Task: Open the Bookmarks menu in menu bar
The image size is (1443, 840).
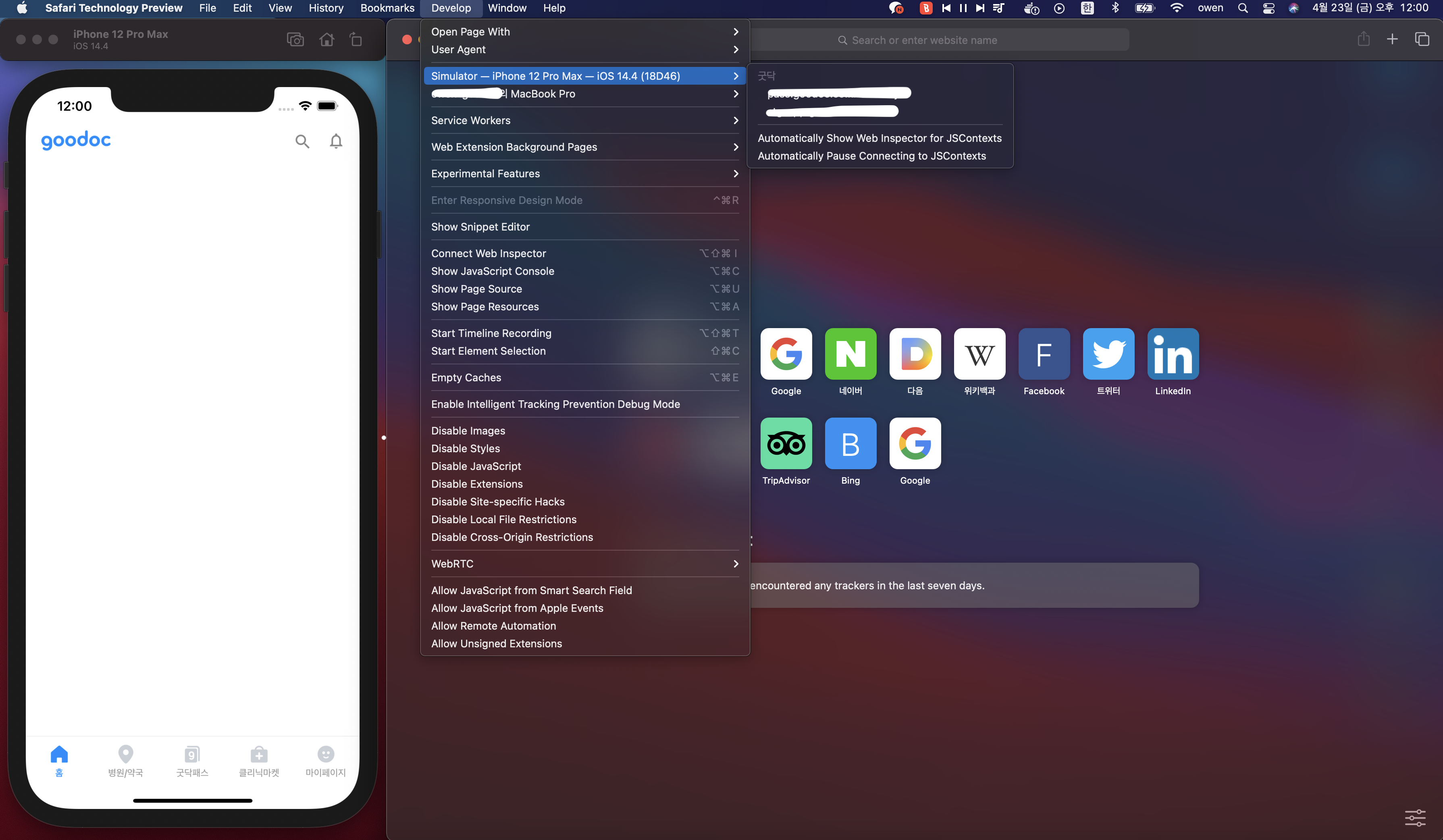Action: pyautogui.click(x=387, y=8)
